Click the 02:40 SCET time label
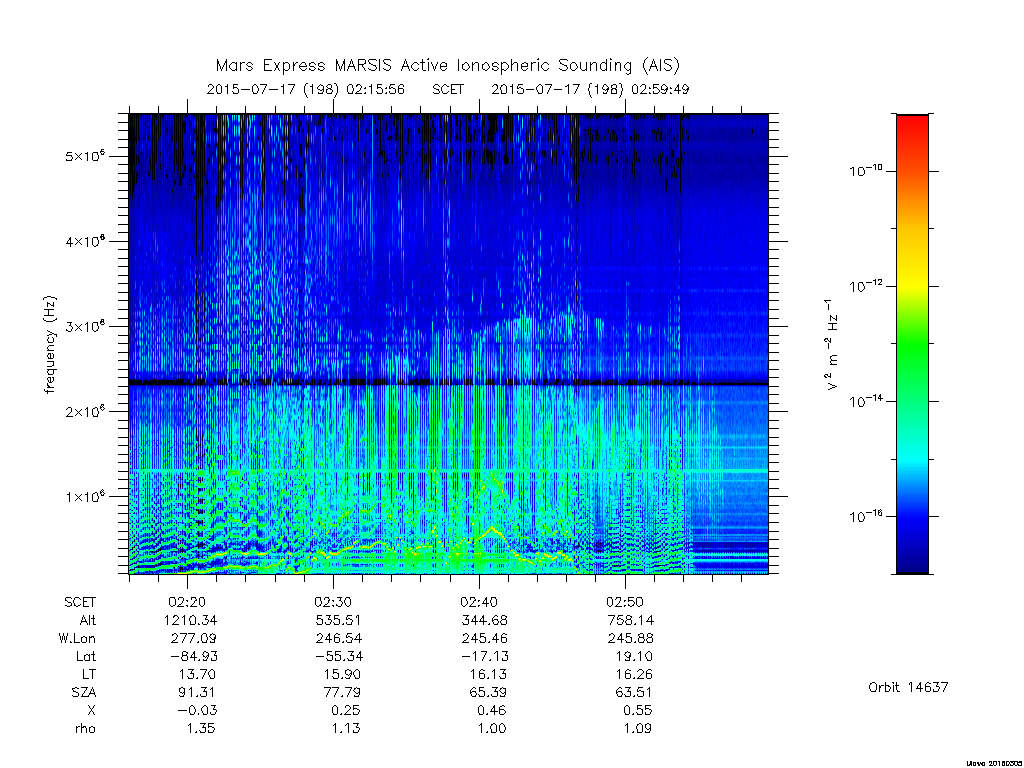 [x=479, y=601]
